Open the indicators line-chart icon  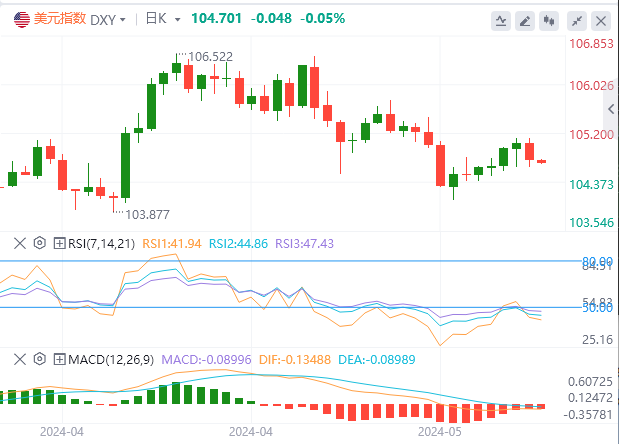(x=501, y=20)
